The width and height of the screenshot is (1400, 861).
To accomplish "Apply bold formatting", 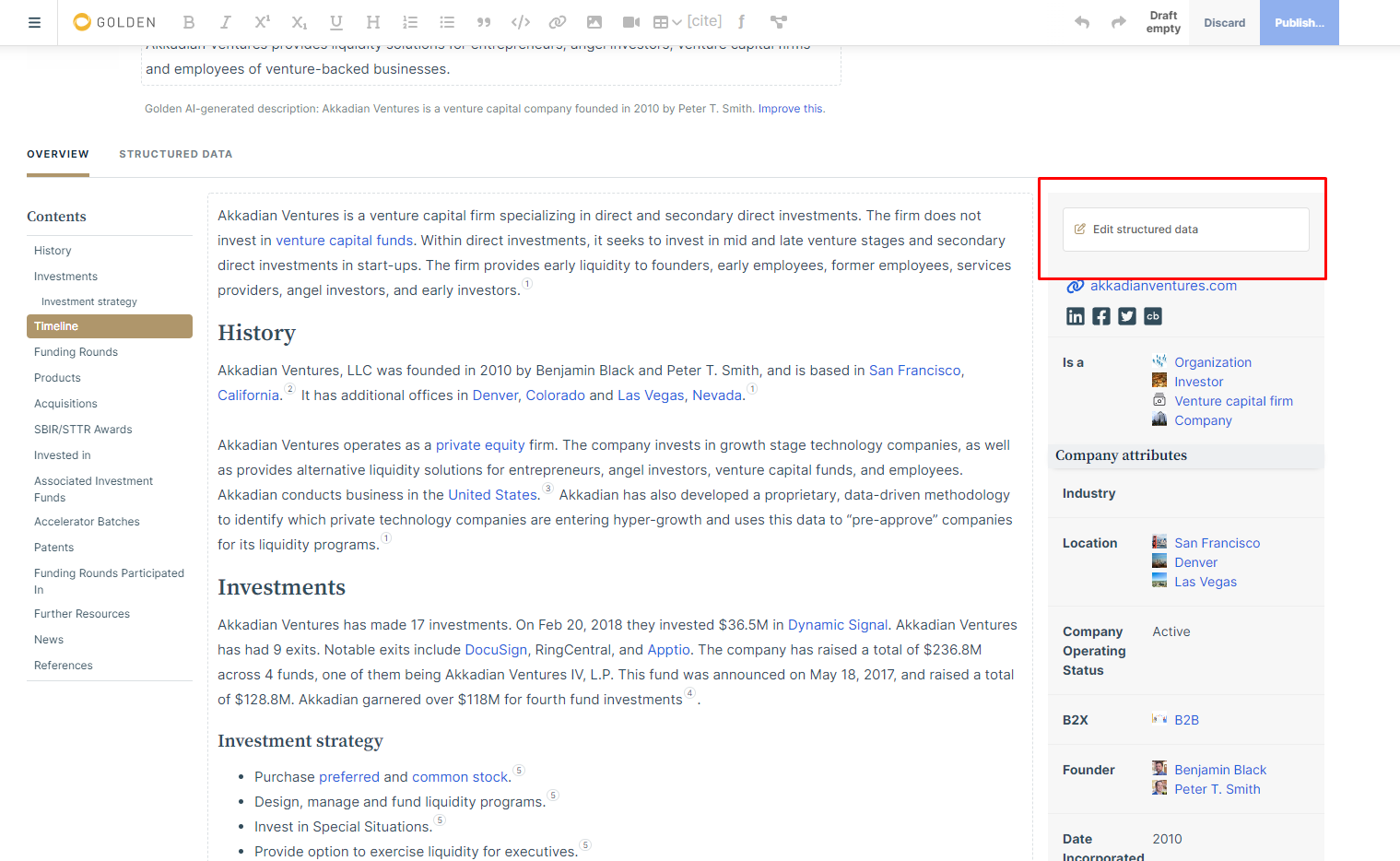I will [189, 22].
